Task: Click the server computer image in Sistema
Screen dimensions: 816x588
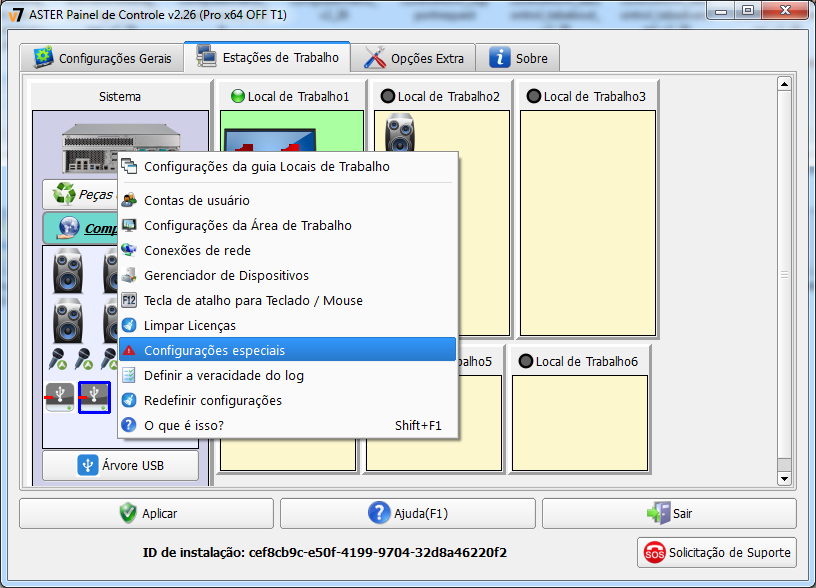Action: tap(91, 148)
